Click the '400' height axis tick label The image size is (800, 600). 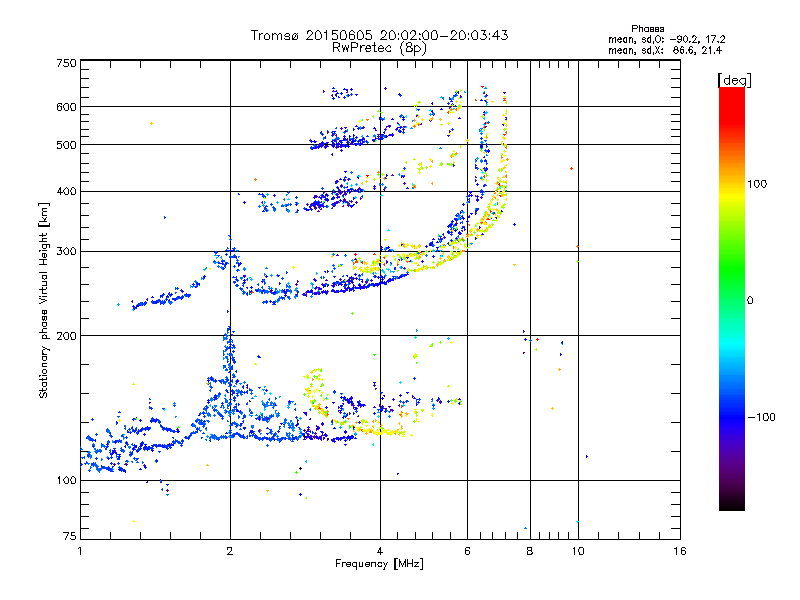[66, 192]
